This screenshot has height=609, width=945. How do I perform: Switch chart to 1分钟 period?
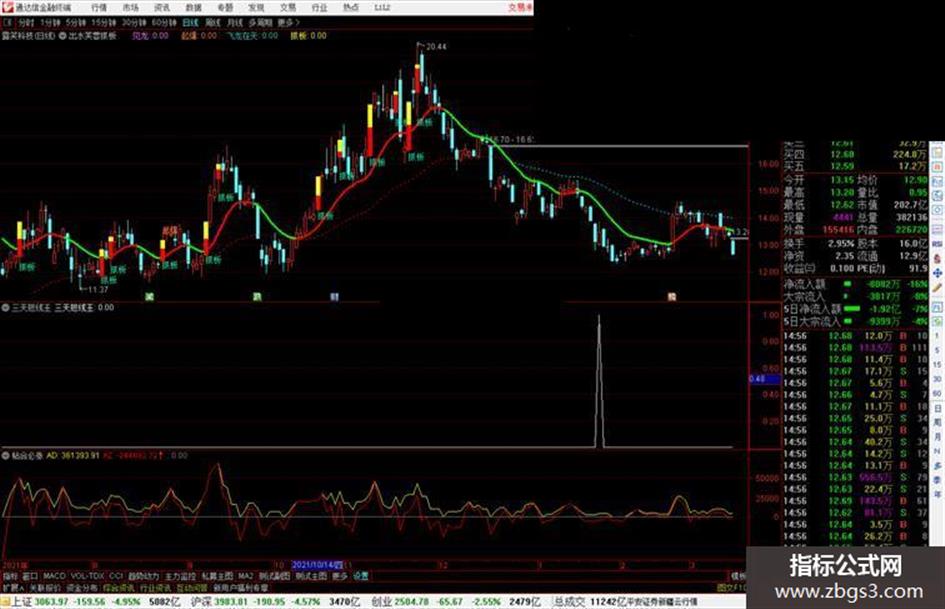[x=50, y=23]
